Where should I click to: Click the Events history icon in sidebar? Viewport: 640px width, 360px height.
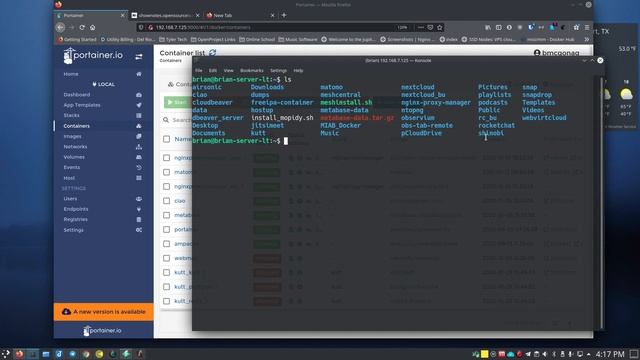[139, 167]
